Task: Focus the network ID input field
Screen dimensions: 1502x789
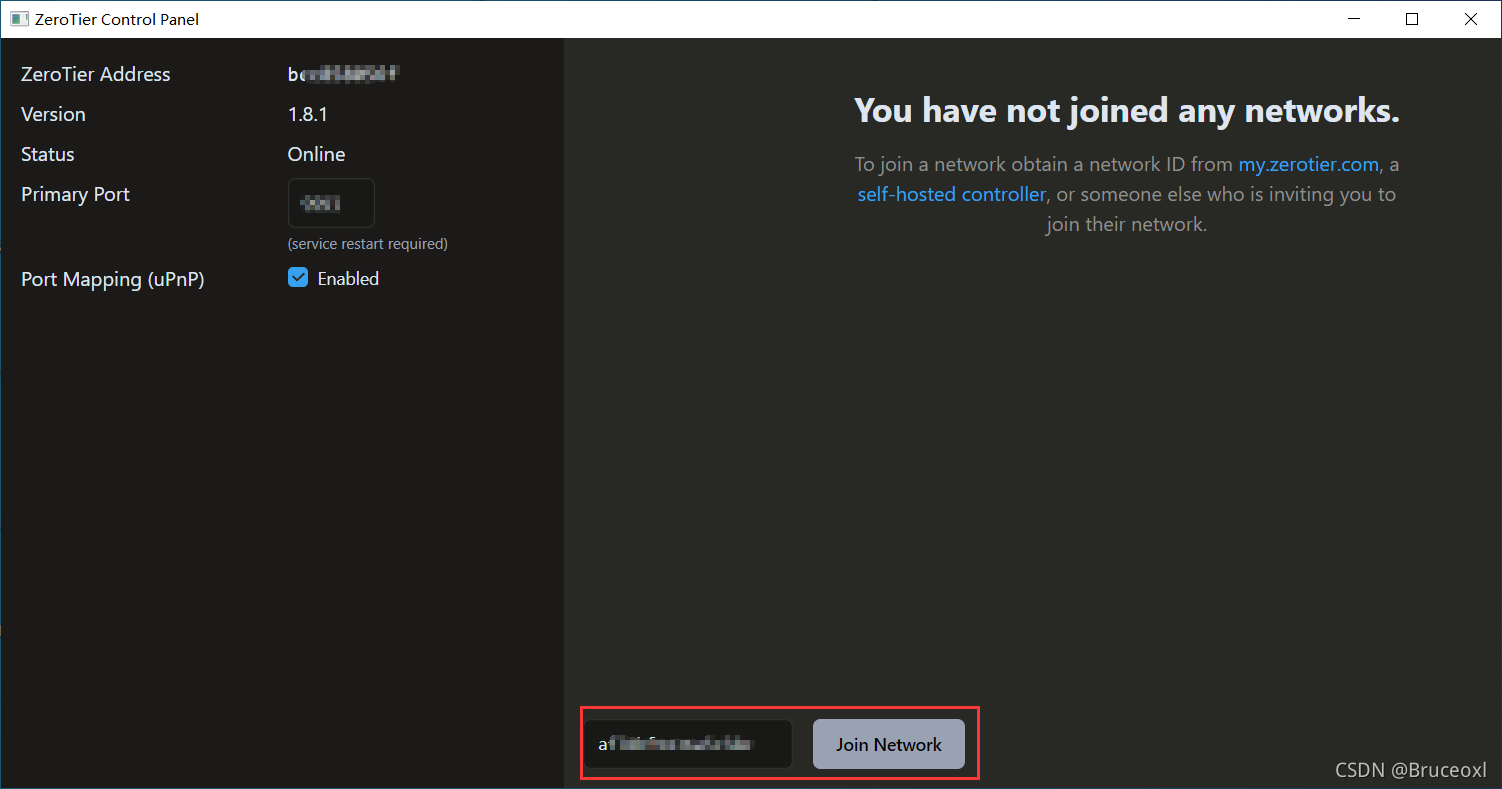Action: pos(689,744)
